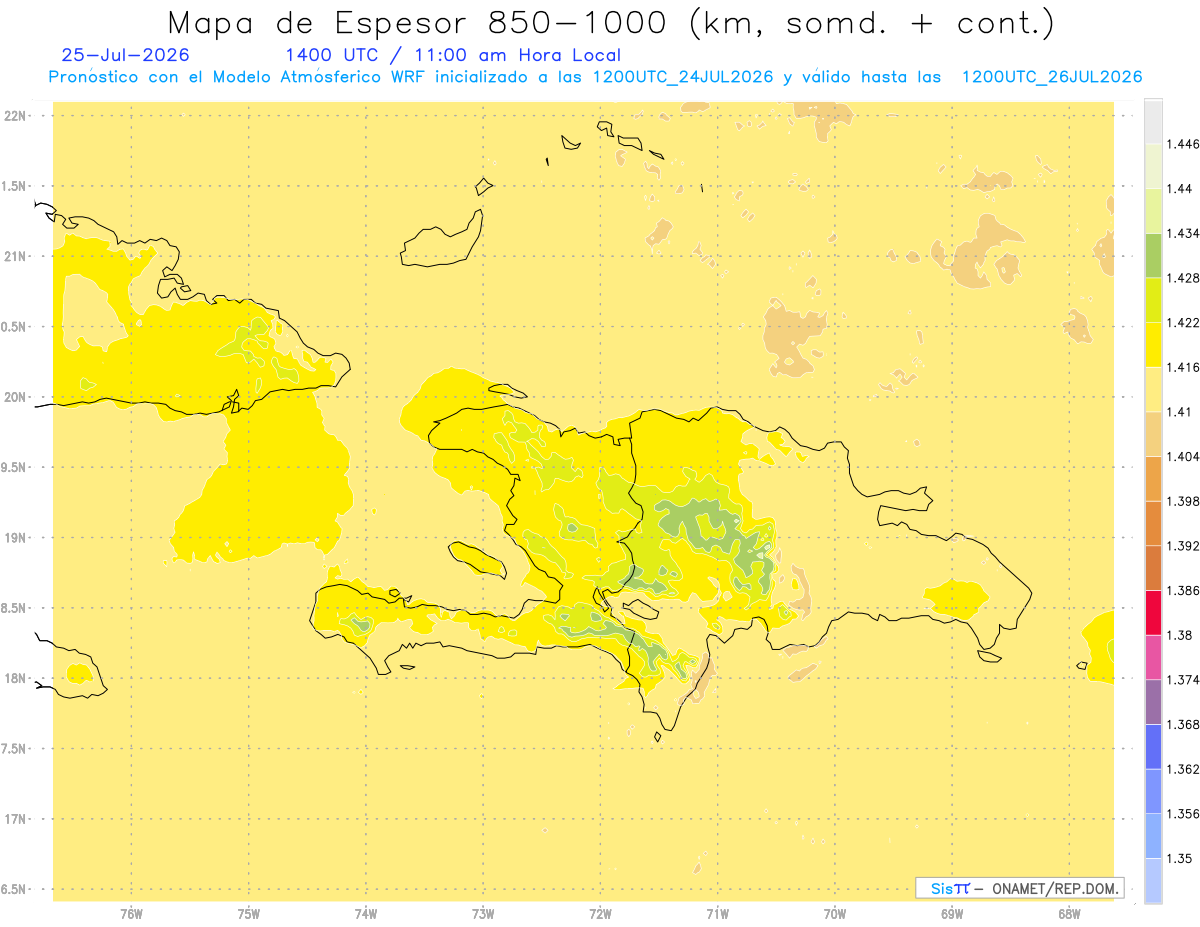Click the 17N latitude axis label
This screenshot has width=1200, height=927.
[16, 819]
